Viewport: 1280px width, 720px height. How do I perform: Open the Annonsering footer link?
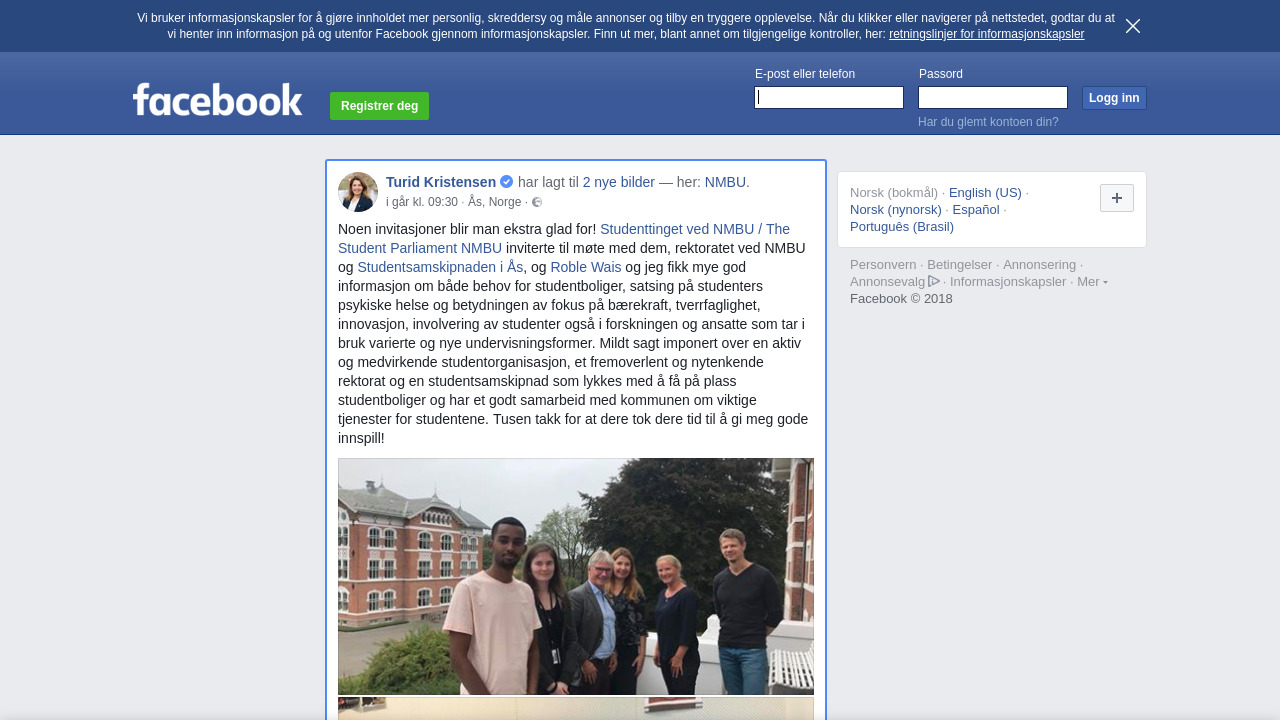click(x=1040, y=265)
